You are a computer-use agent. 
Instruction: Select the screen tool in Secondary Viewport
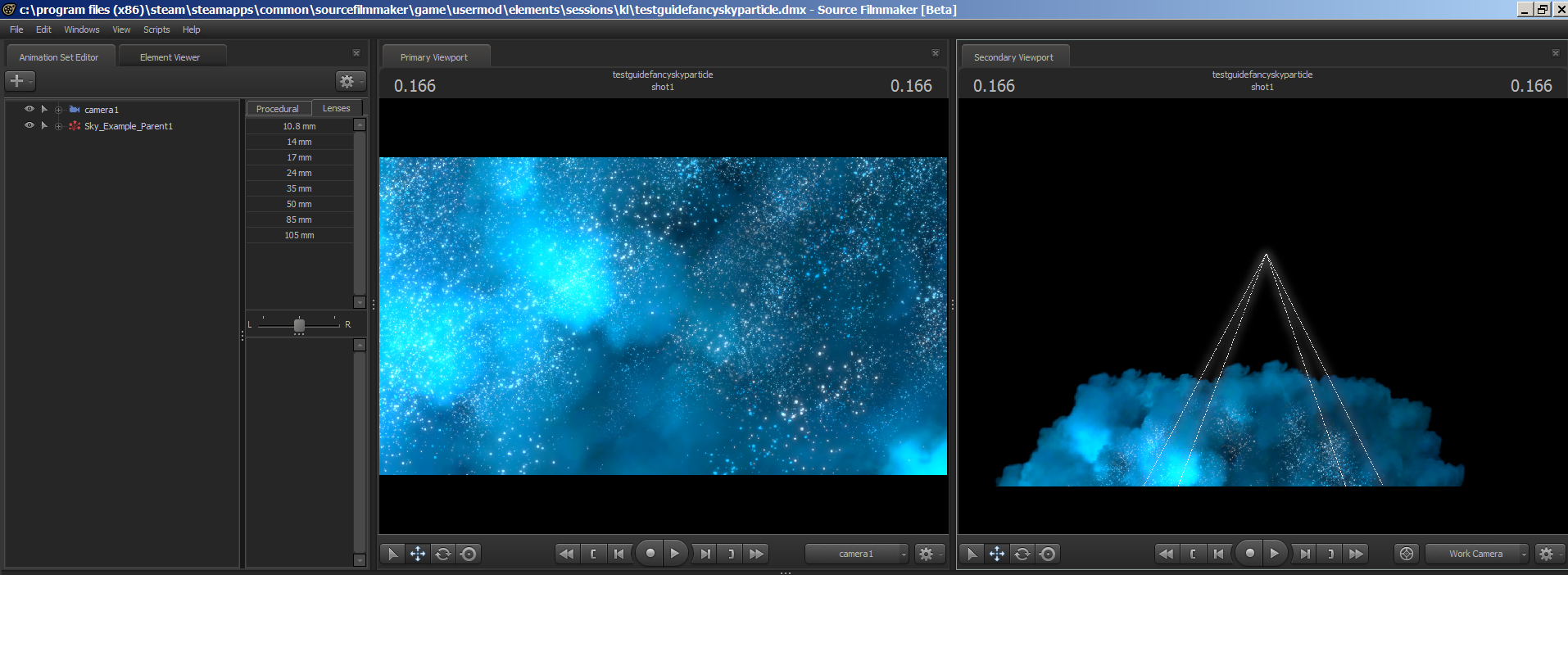[x=1047, y=554]
